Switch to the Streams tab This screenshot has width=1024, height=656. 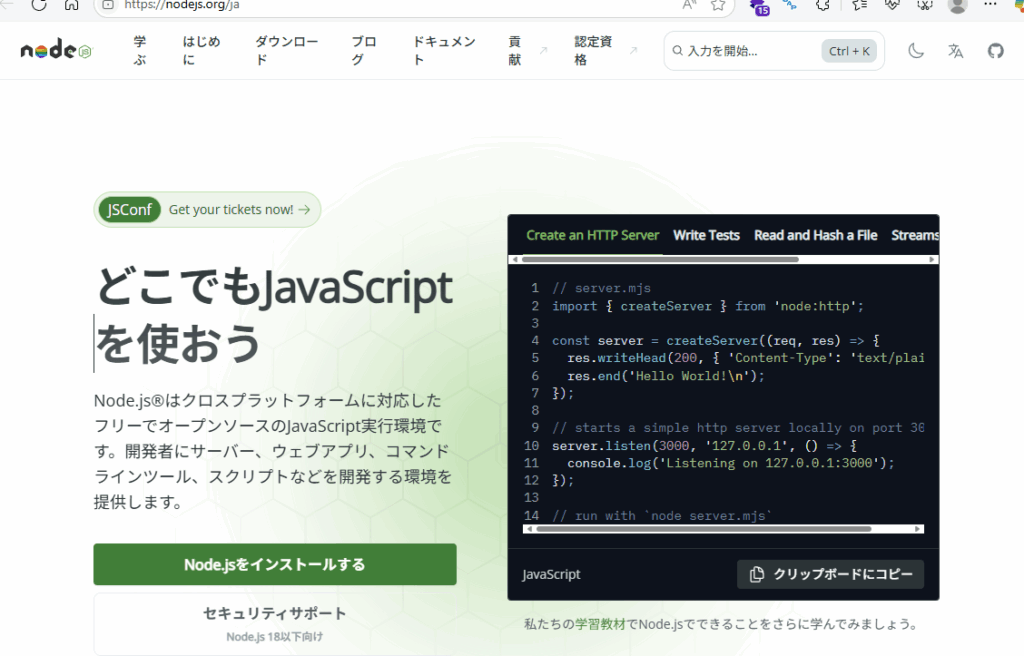click(x=914, y=235)
